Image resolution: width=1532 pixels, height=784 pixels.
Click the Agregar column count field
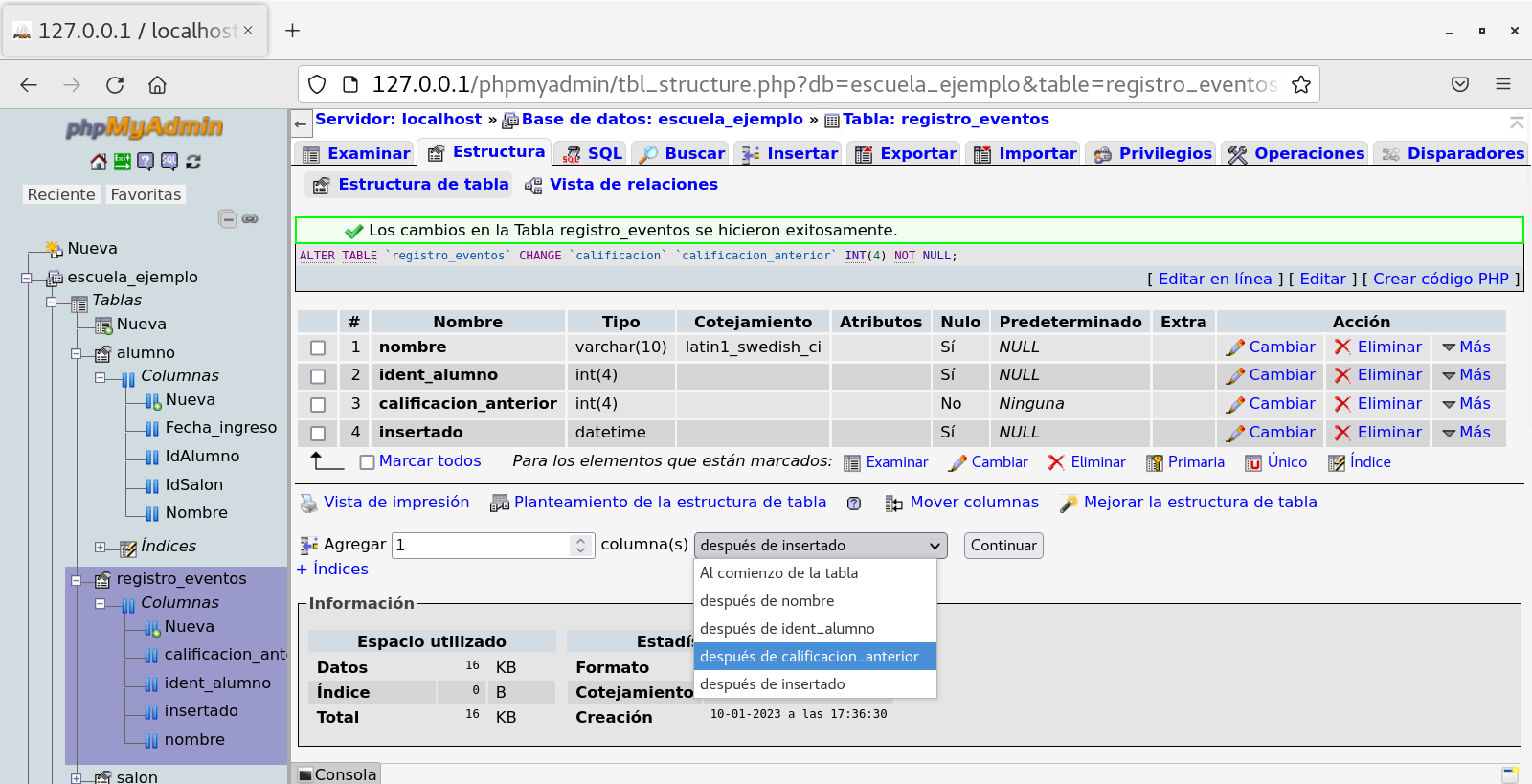click(x=482, y=546)
